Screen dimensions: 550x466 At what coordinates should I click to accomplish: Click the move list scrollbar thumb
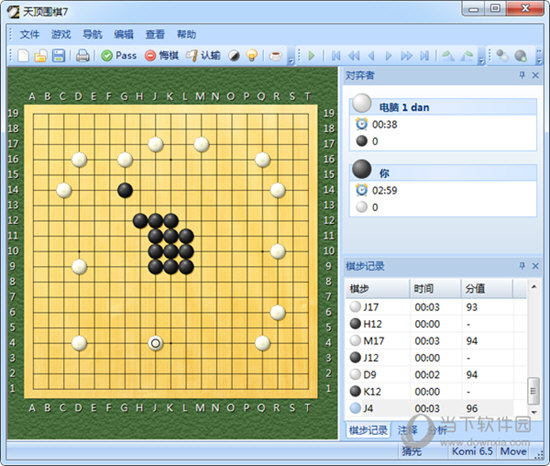tap(534, 391)
